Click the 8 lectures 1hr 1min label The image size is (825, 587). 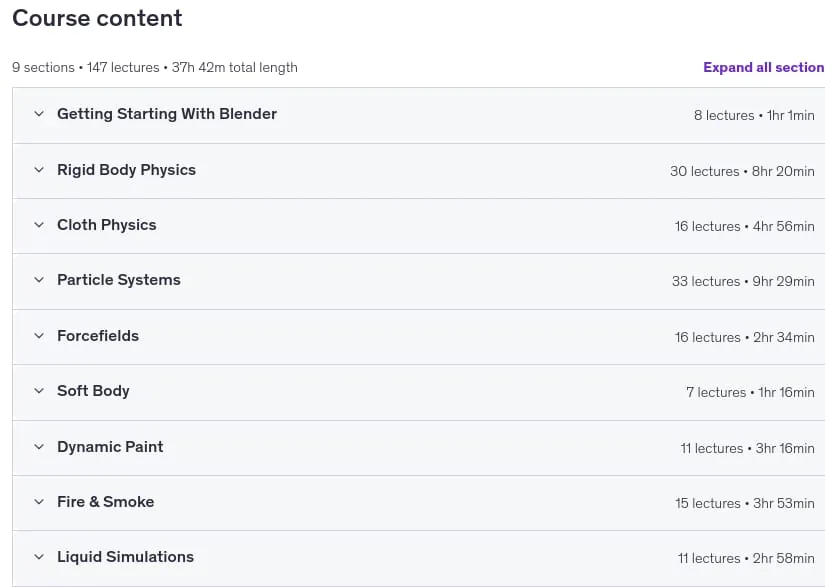(x=754, y=115)
